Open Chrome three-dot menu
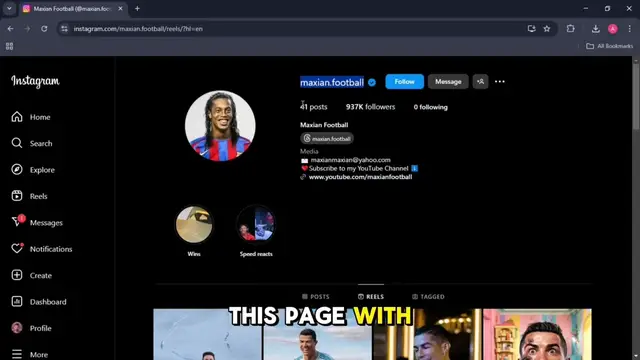The image size is (640, 360). [630, 29]
